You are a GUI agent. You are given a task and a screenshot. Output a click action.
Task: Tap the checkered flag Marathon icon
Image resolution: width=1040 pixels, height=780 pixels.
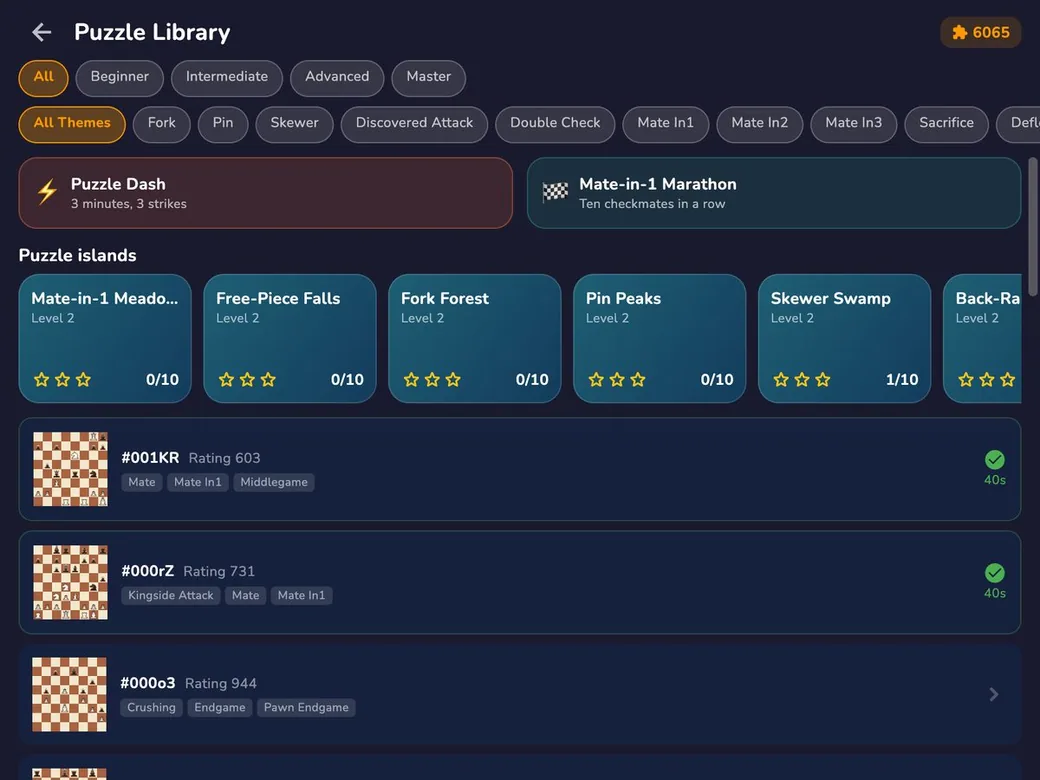point(555,192)
